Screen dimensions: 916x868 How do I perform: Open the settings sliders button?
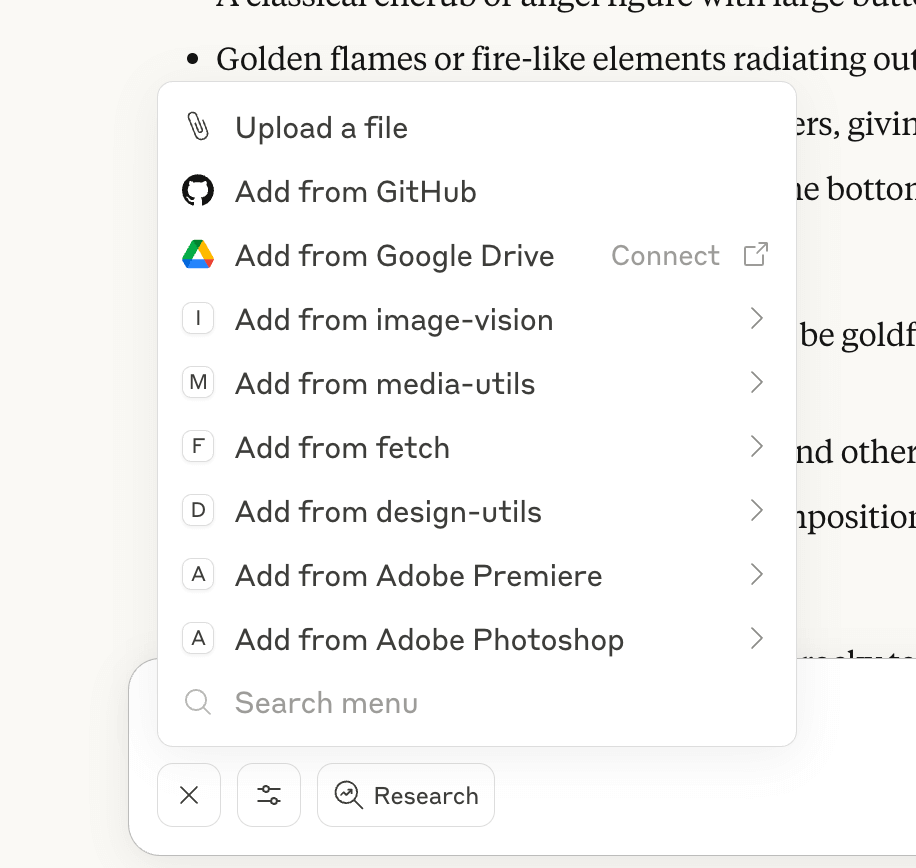tap(269, 795)
